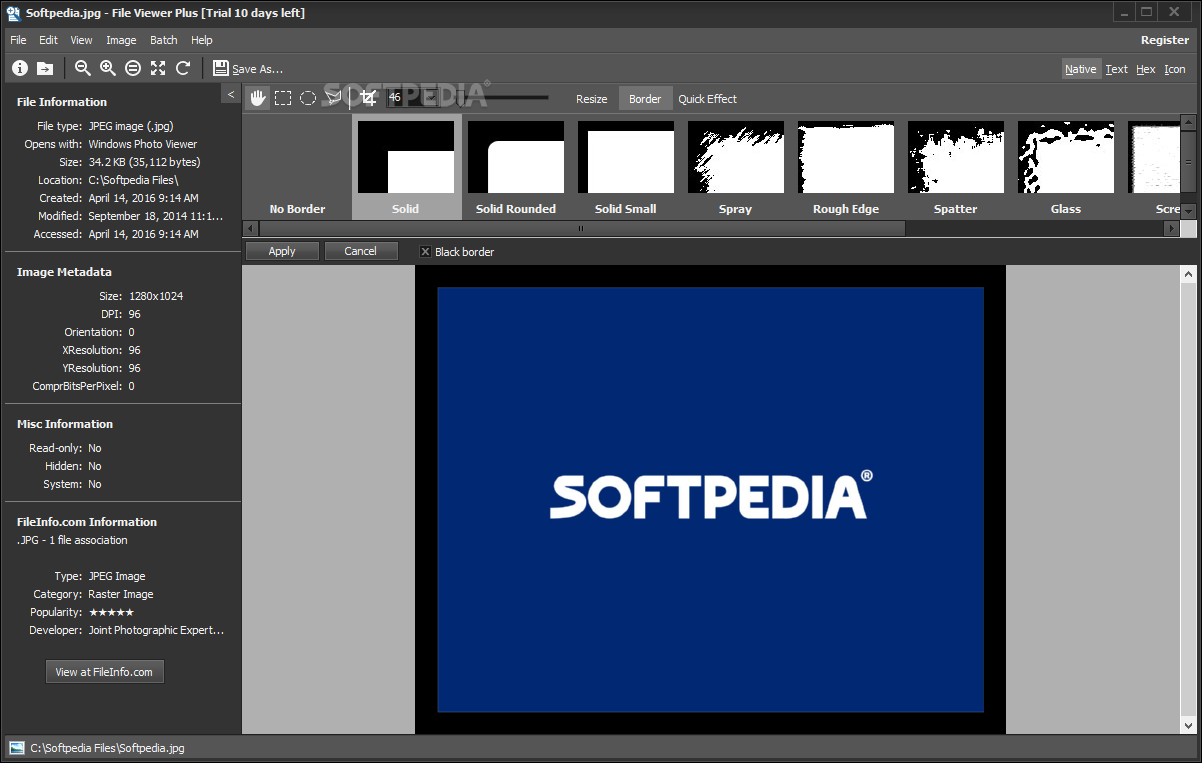
Task: Toggle the Black border checkbox
Action: (x=425, y=252)
